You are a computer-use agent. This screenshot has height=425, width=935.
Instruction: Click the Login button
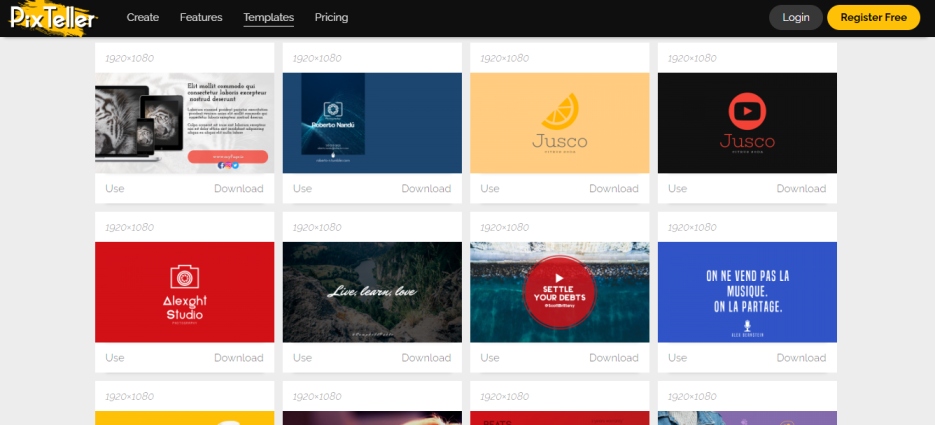[x=795, y=17]
